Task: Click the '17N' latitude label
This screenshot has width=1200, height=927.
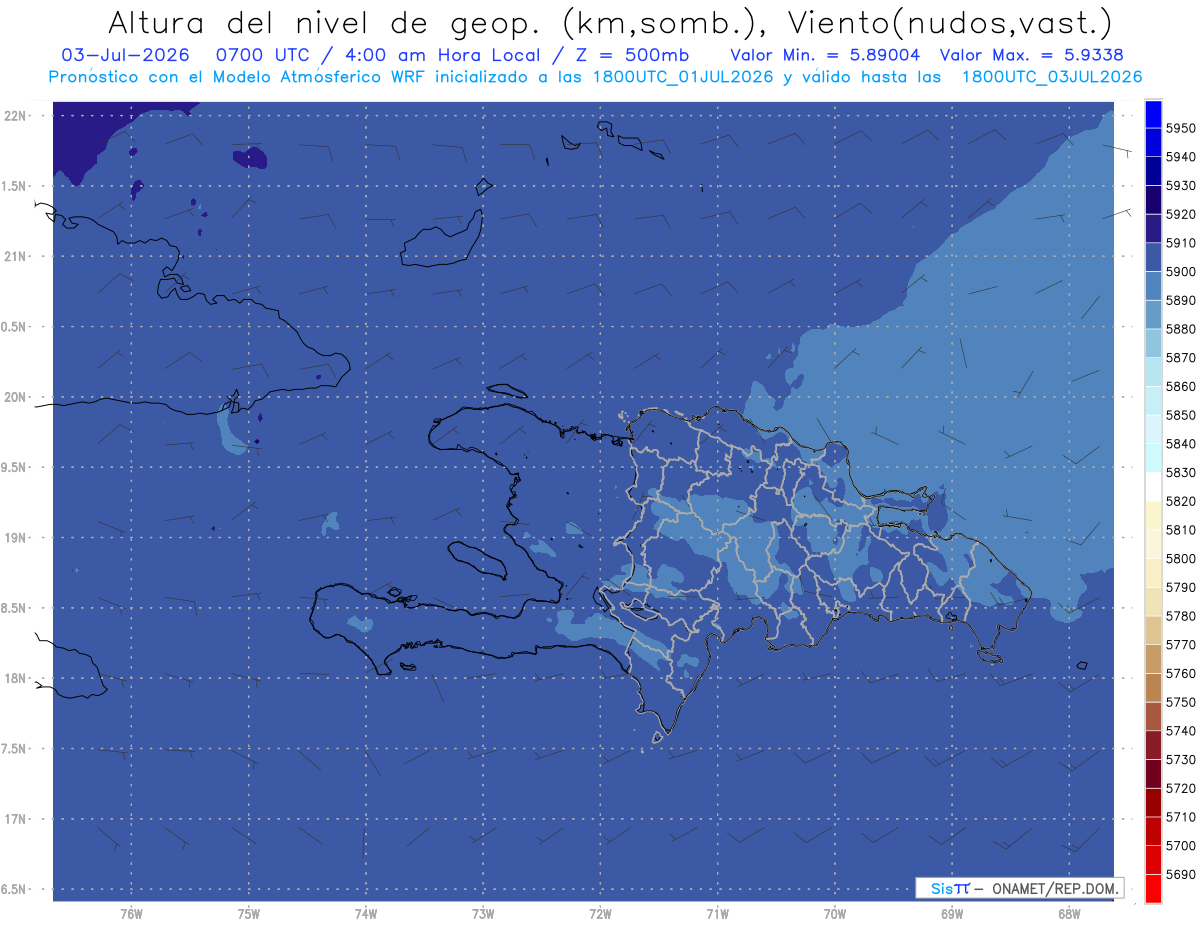Action: click(x=16, y=819)
